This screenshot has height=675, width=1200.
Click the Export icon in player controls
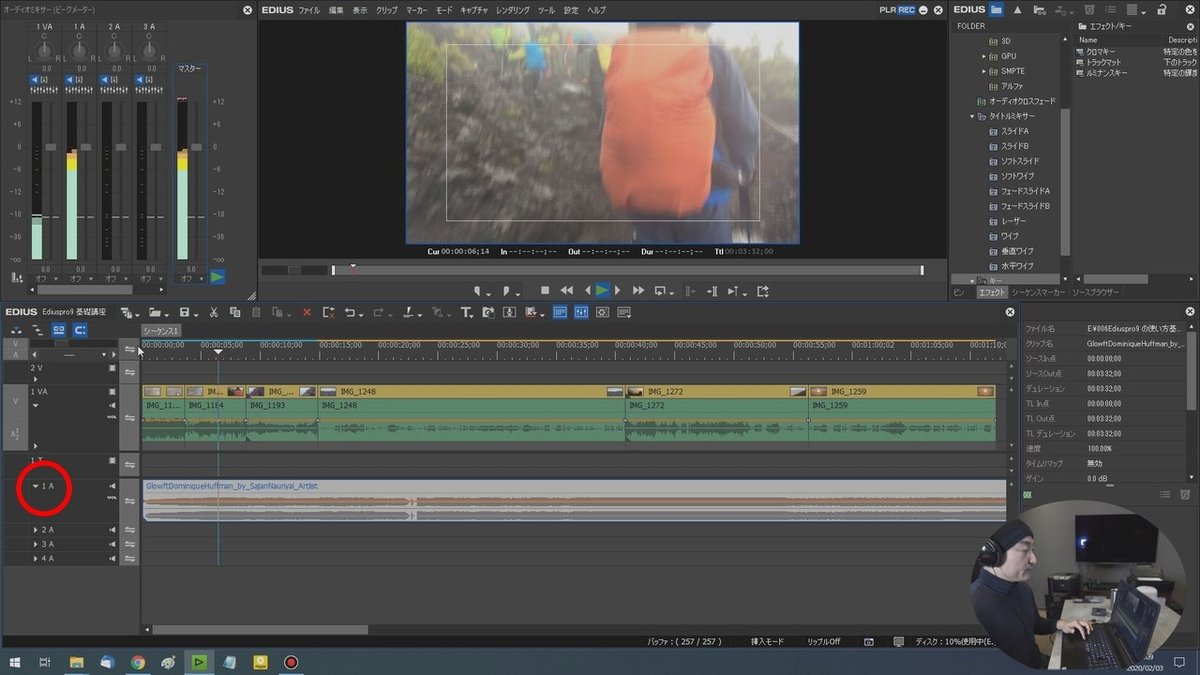tap(763, 291)
